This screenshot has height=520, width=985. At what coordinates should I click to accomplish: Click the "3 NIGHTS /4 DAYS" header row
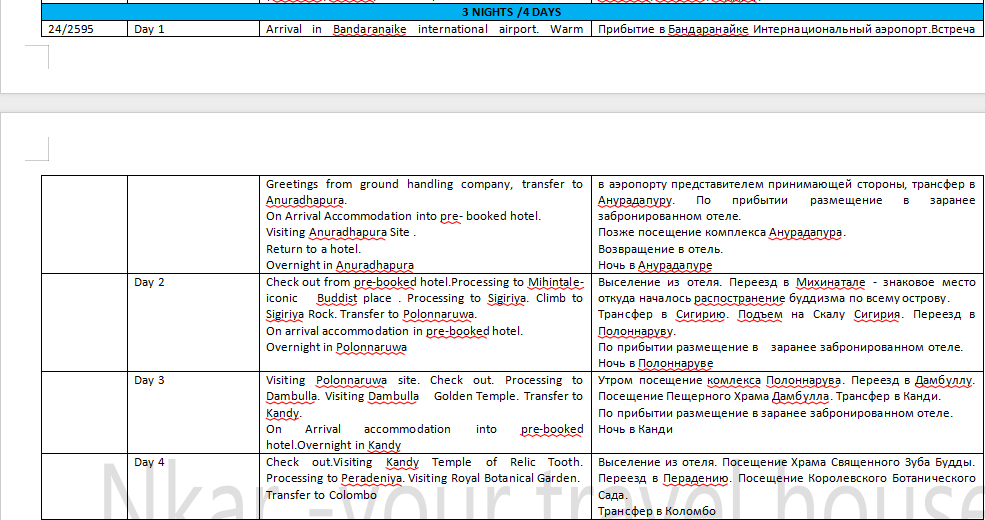coord(511,12)
